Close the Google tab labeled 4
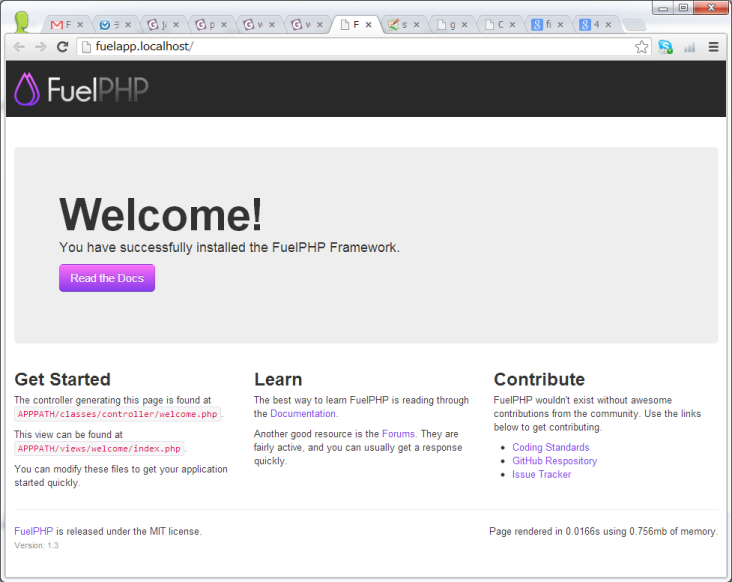This screenshot has width=732, height=582. tap(608, 25)
